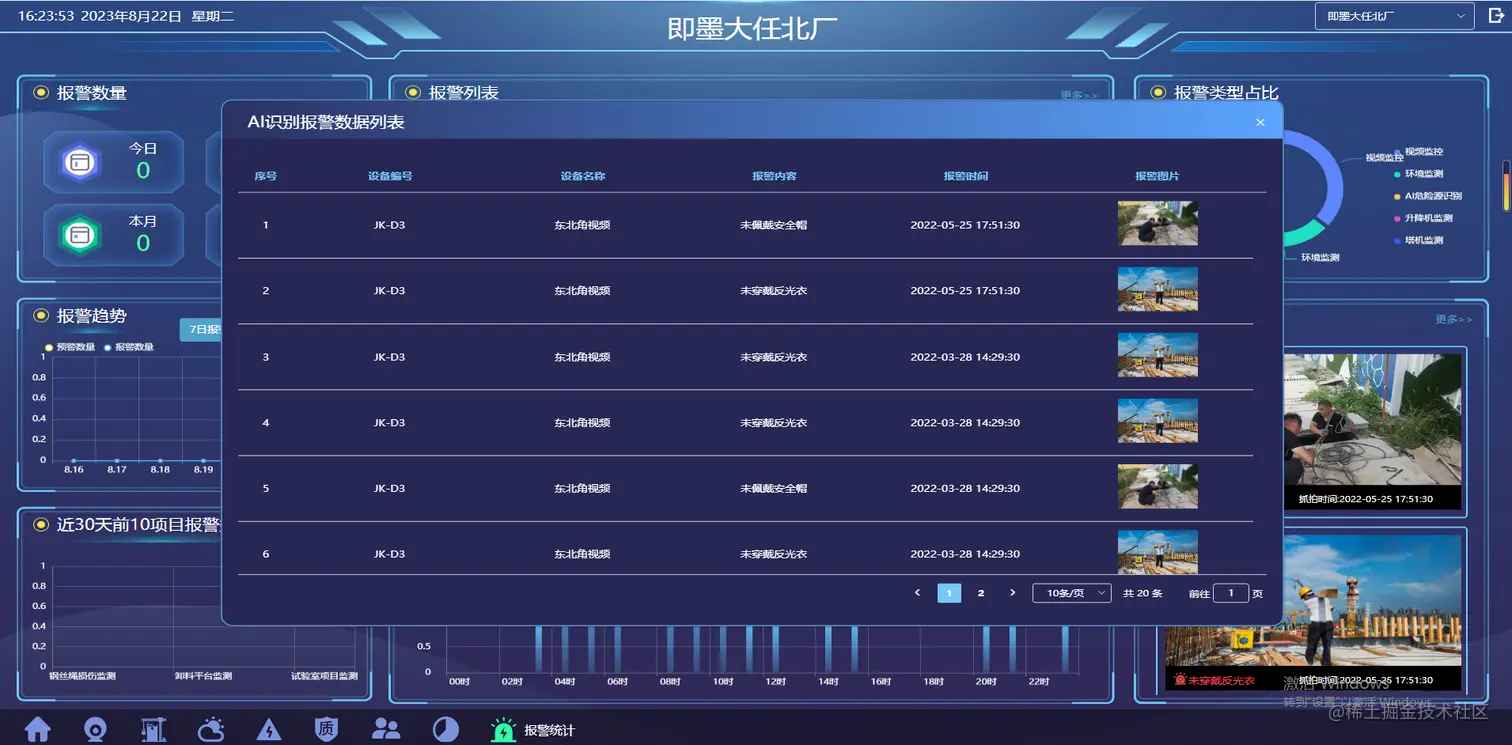1512x745 pixels.
Task: Click the next page chevron in pagination
Action: click(x=1012, y=593)
